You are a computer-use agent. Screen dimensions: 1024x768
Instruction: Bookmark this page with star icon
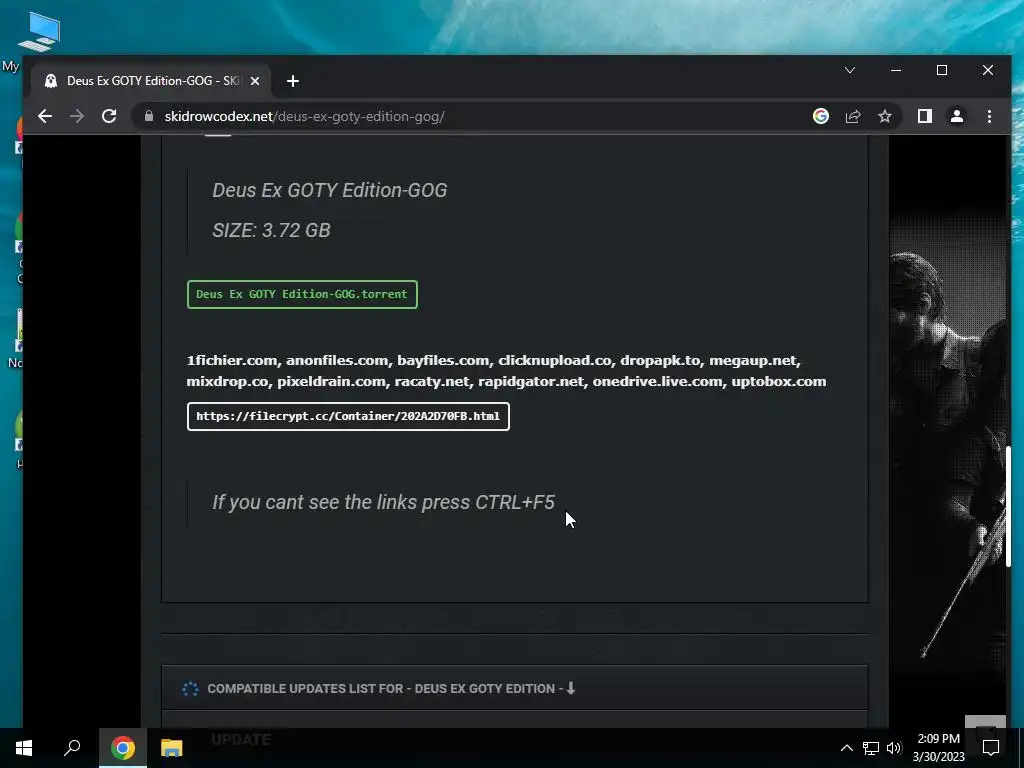pyautogui.click(x=885, y=116)
